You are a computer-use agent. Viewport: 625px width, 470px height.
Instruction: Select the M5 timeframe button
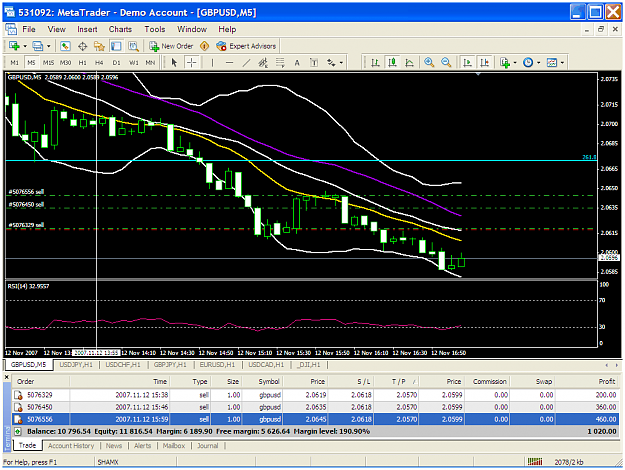point(31,63)
